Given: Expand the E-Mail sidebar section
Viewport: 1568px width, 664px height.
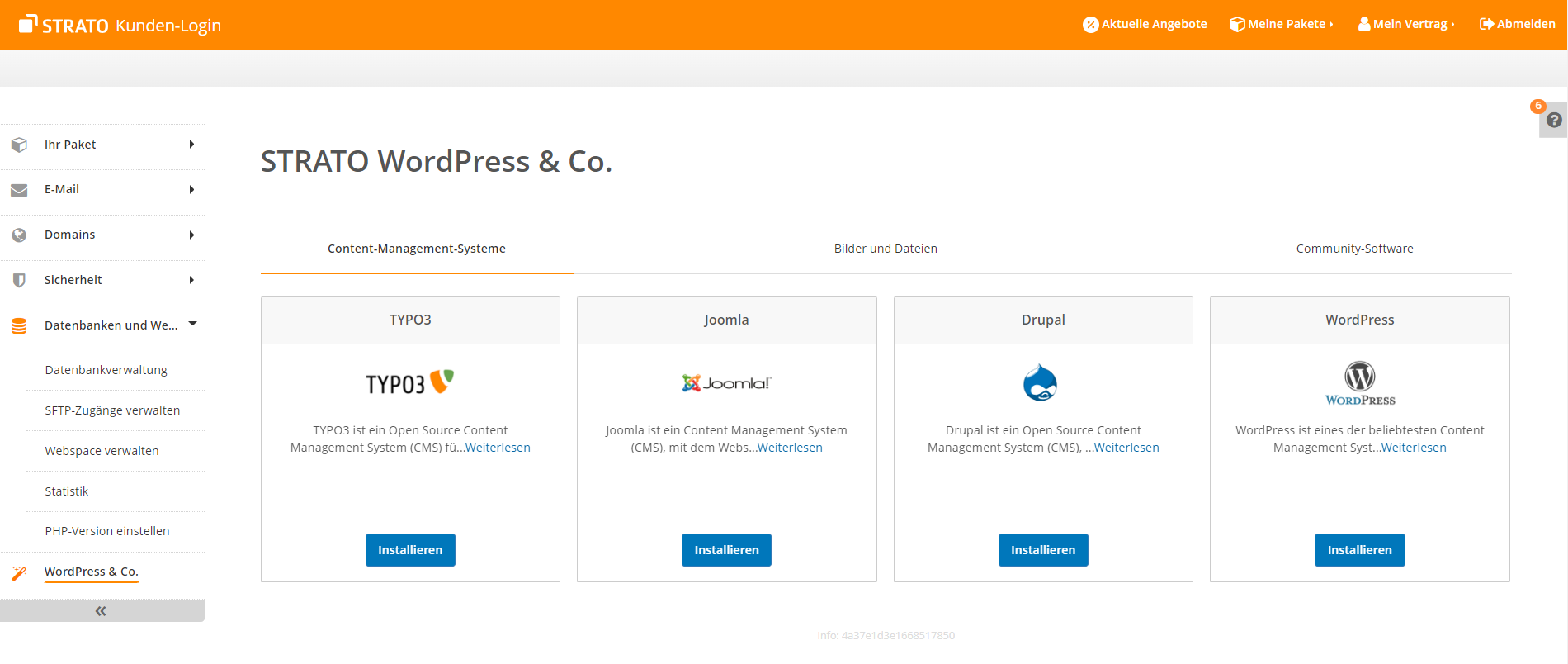Looking at the screenshot, I should click(103, 190).
